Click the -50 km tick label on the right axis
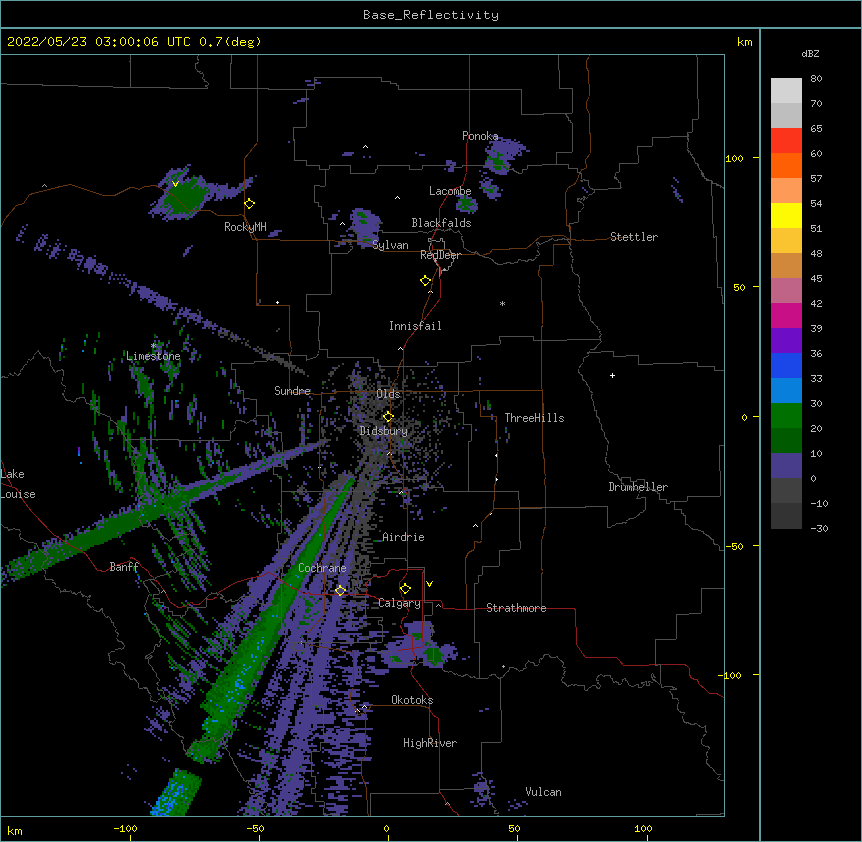Viewport: 862px width, 842px height. point(734,546)
